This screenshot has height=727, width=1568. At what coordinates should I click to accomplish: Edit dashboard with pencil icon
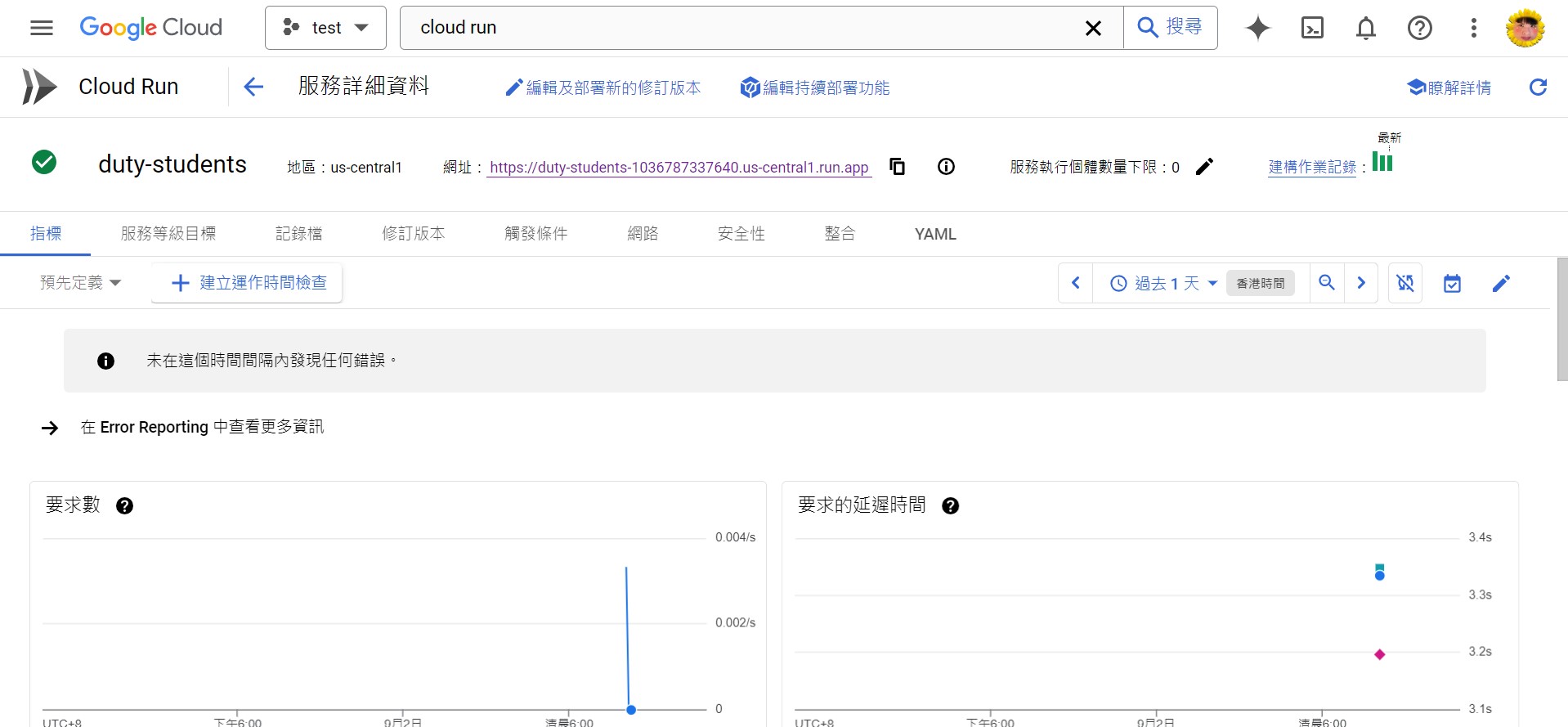[x=1501, y=284]
